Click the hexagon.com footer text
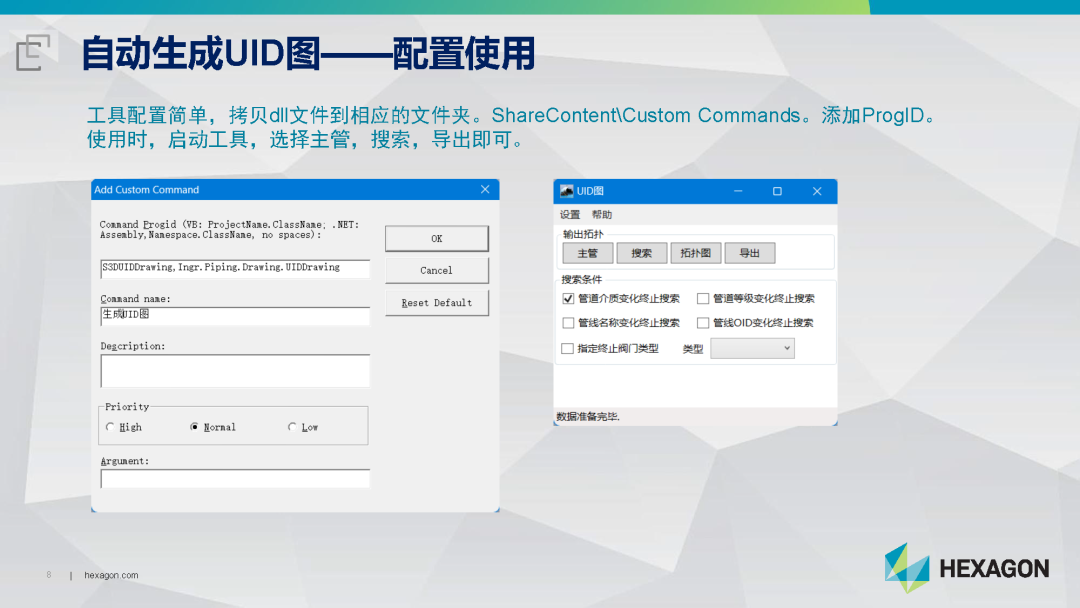Image resolution: width=1080 pixels, height=608 pixels. pos(111,575)
